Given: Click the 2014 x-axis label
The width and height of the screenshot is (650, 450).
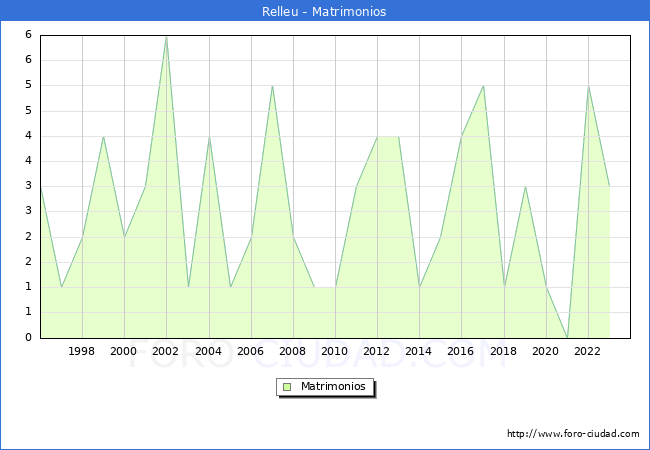Looking at the screenshot, I should (x=419, y=351).
